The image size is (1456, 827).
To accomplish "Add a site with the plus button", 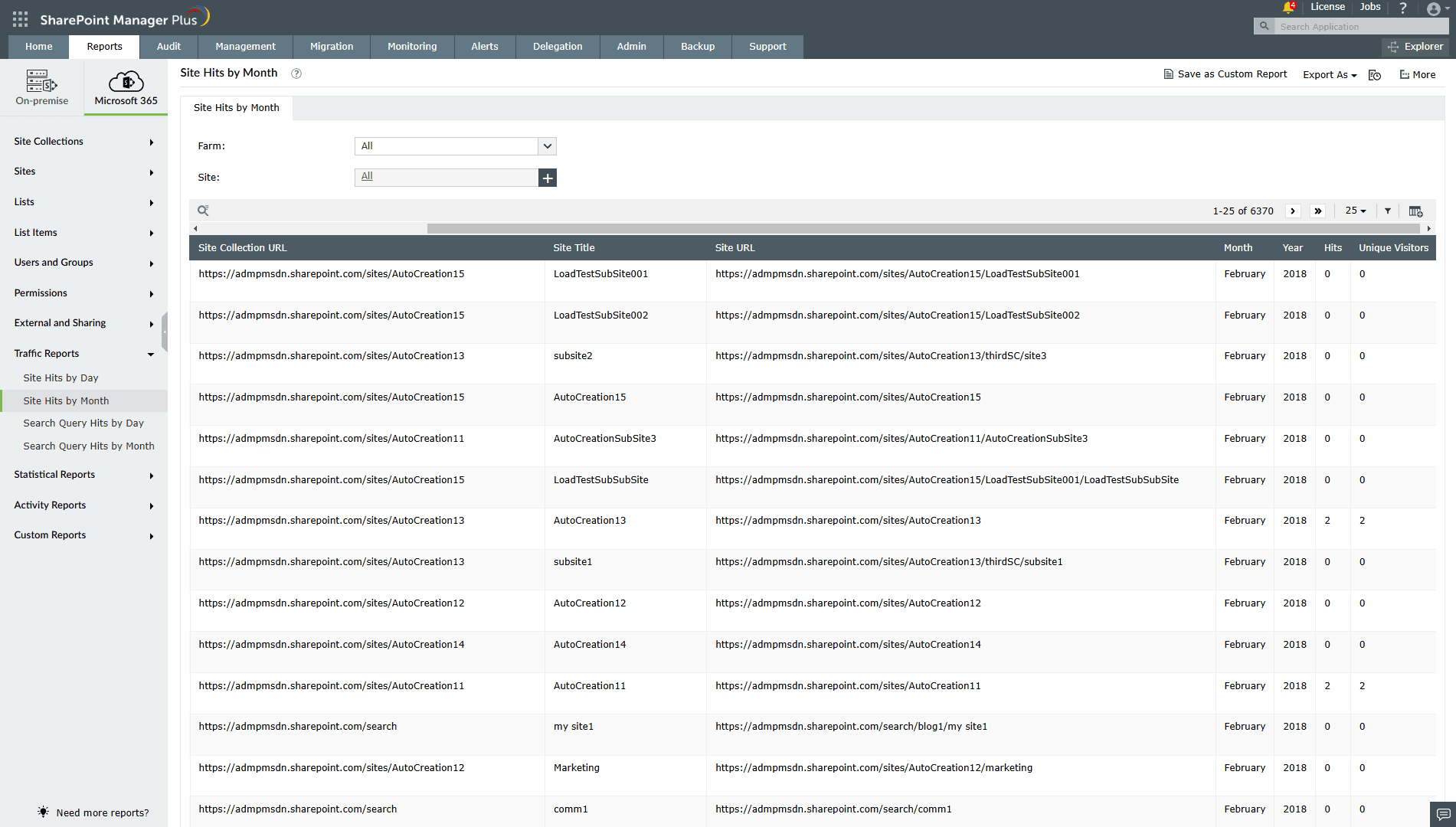I will tap(548, 178).
